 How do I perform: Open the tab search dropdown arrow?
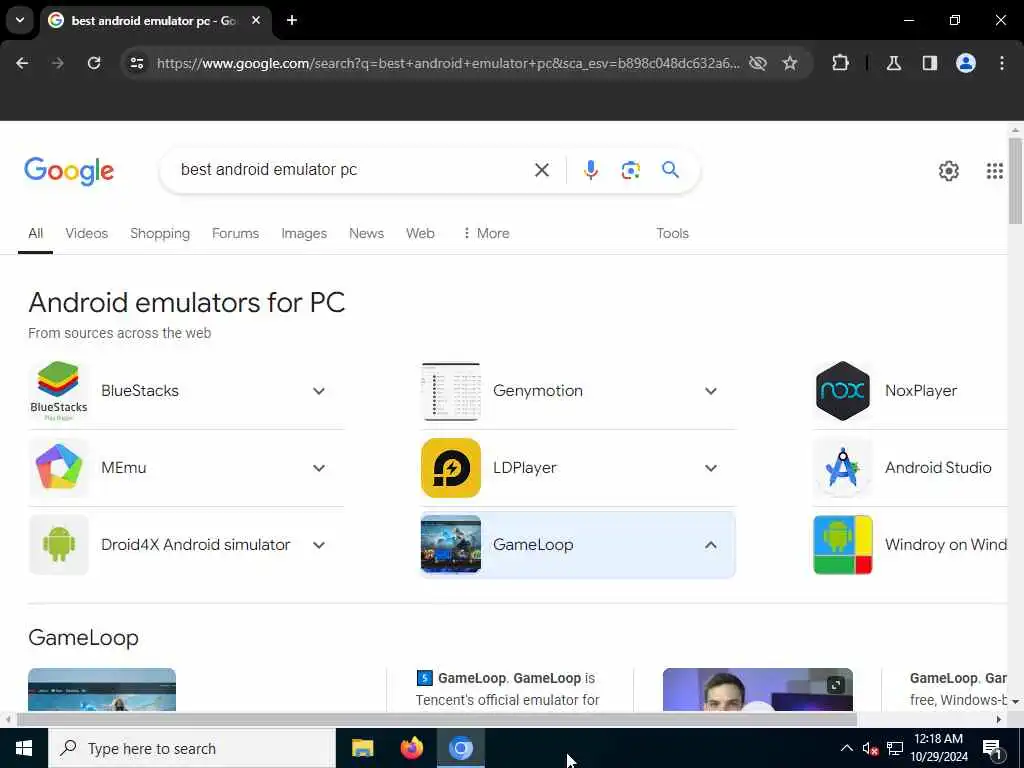[x=20, y=20]
